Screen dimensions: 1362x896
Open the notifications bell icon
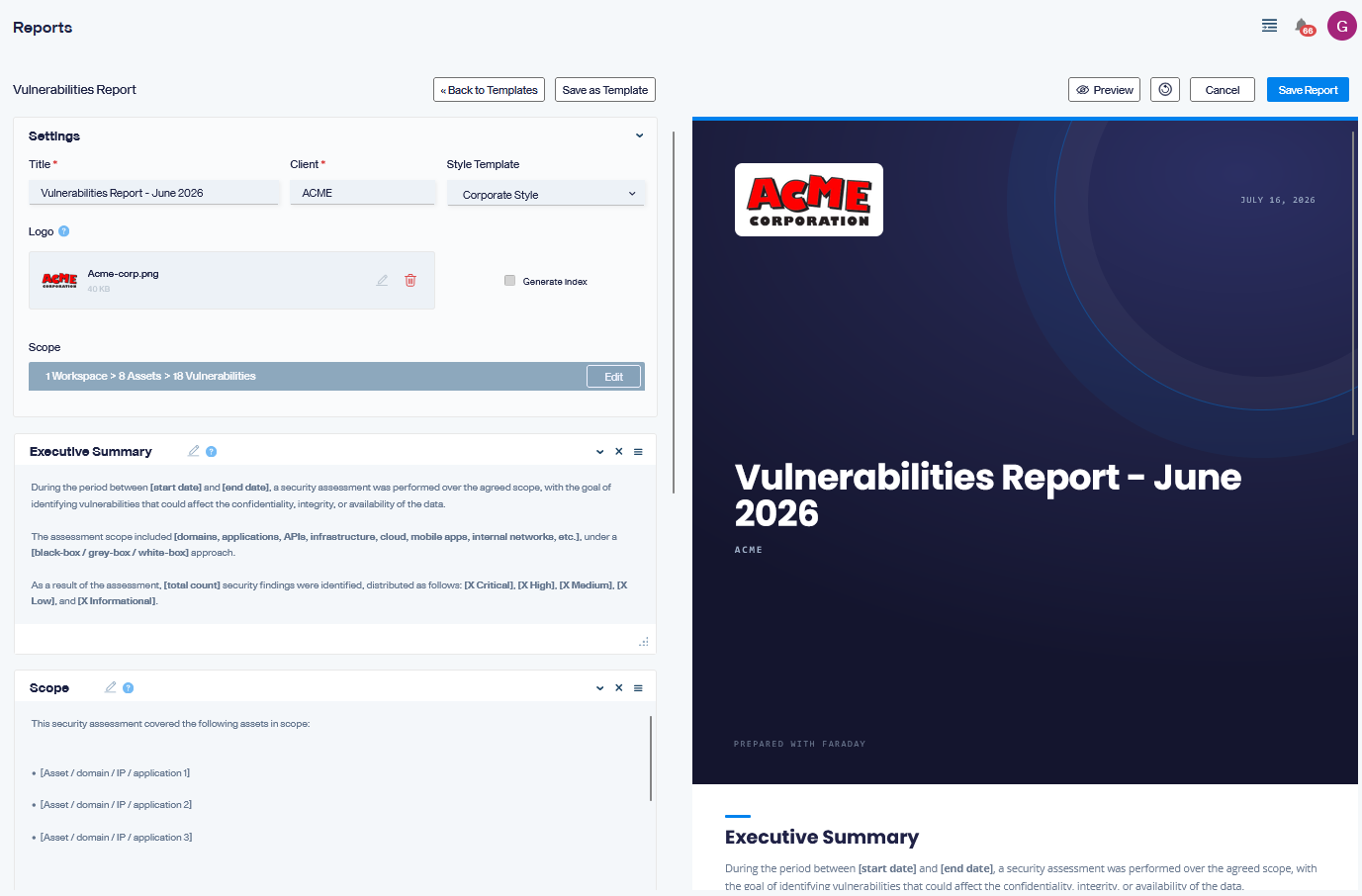click(x=1304, y=27)
